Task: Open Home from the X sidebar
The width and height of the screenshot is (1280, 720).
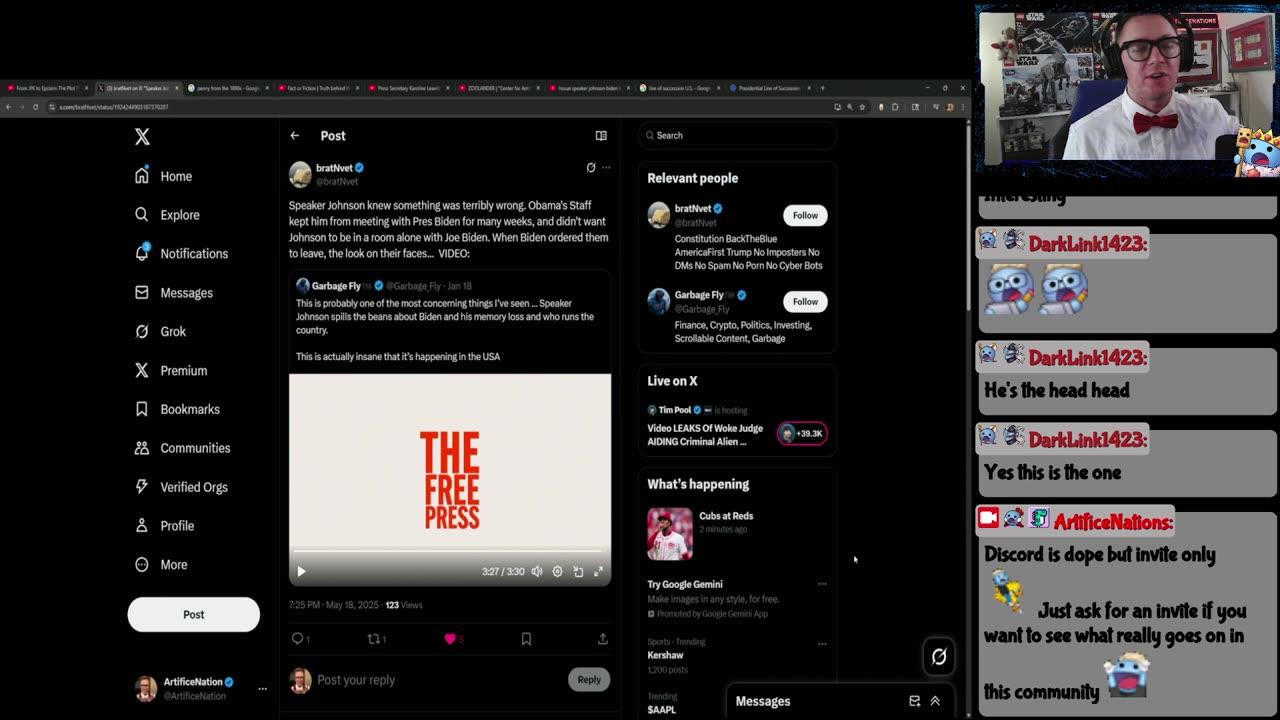Action: (x=163, y=176)
